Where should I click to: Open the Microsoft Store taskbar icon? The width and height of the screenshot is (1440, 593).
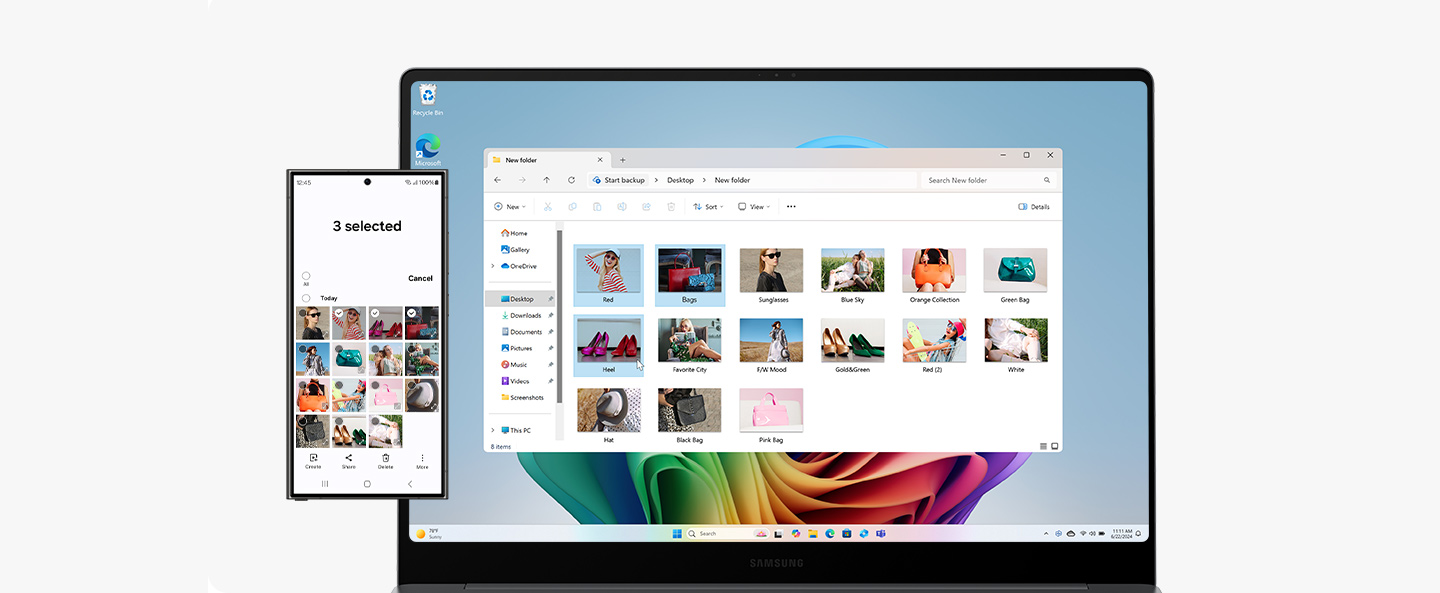[x=847, y=533]
